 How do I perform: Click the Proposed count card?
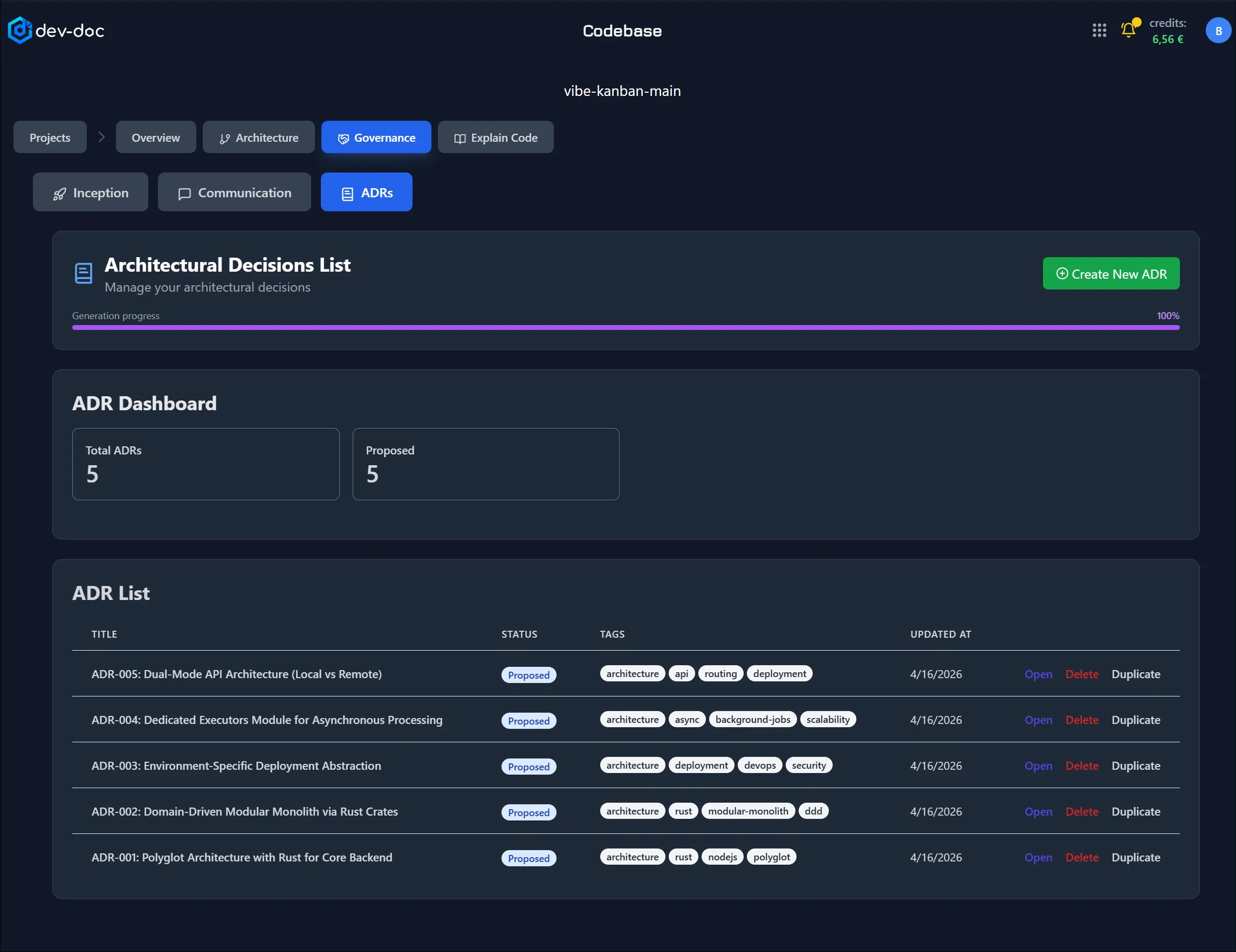tap(485, 464)
